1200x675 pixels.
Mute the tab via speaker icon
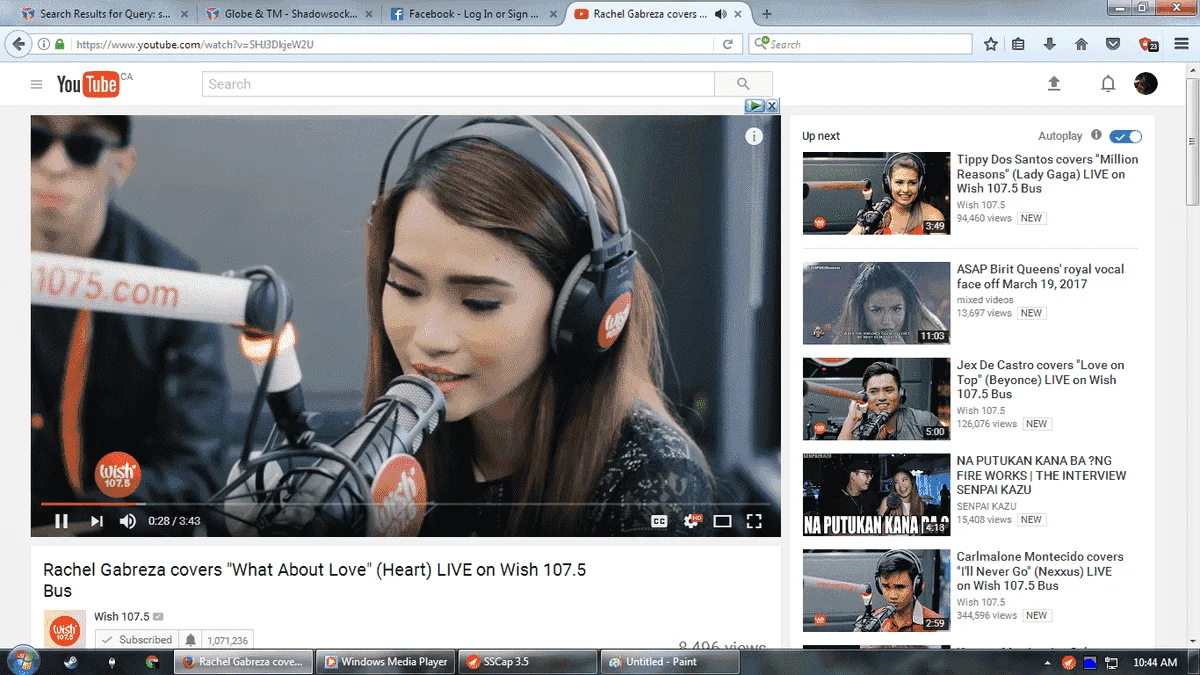[x=720, y=14]
